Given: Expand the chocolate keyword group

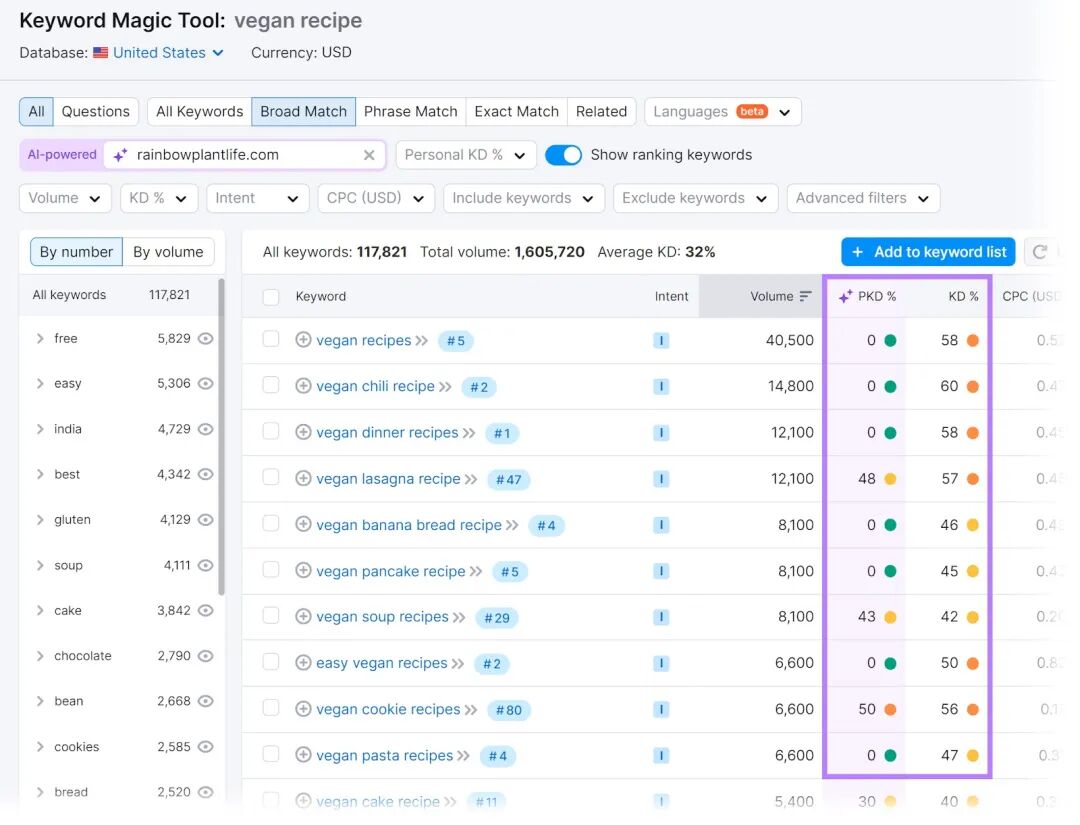Looking at the screenshot, I should click(x=40, y=656).
